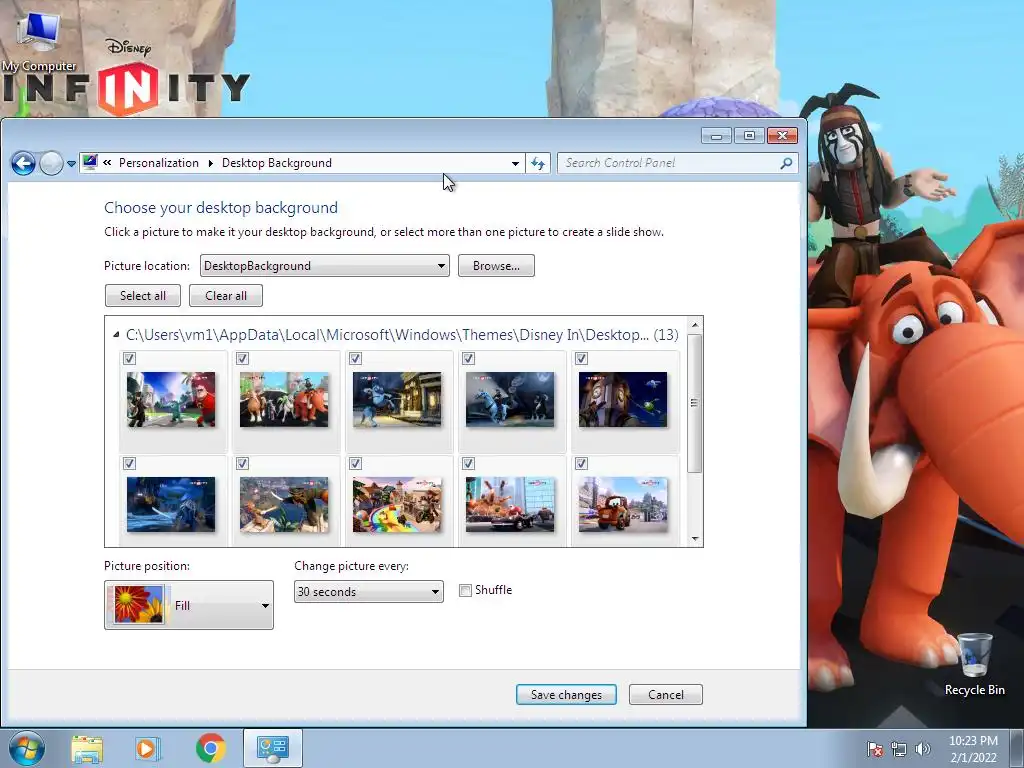This screenshot has width=1024, height=768.
Task: Click the network tray icon
Action: click(899, 749)
